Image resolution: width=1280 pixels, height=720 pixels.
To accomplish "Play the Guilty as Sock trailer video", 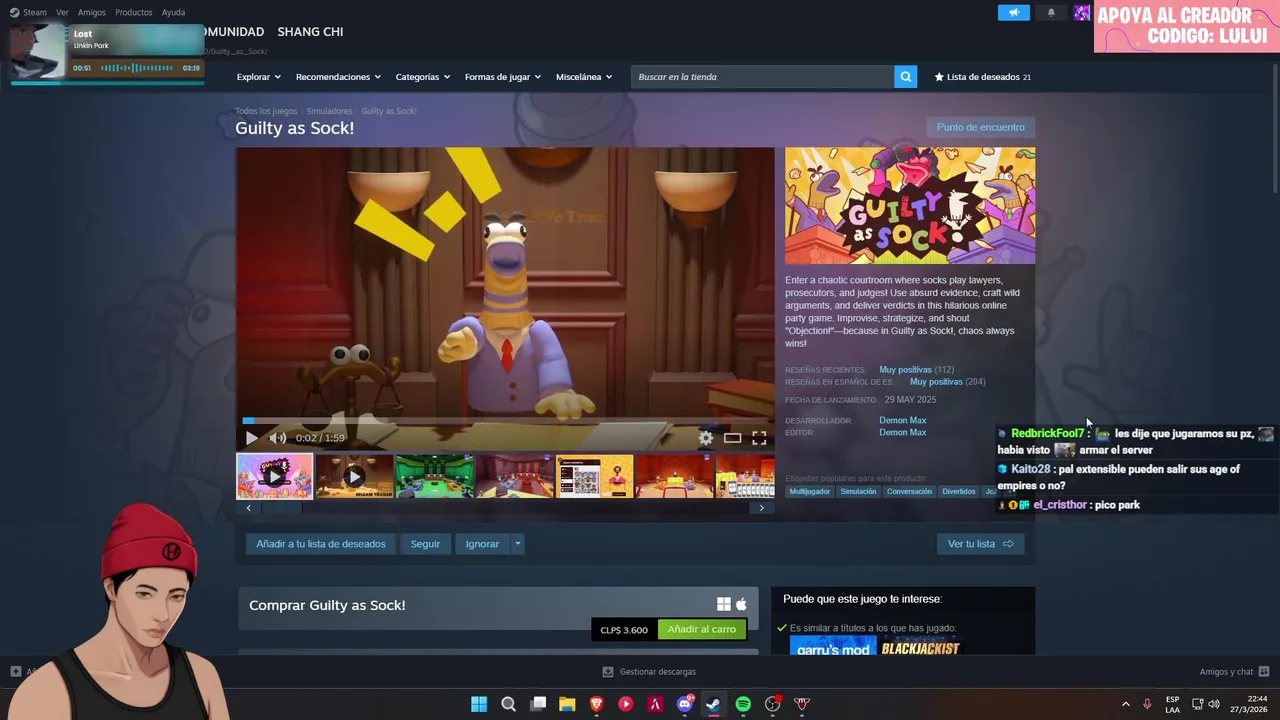I will tap(252, 438).
